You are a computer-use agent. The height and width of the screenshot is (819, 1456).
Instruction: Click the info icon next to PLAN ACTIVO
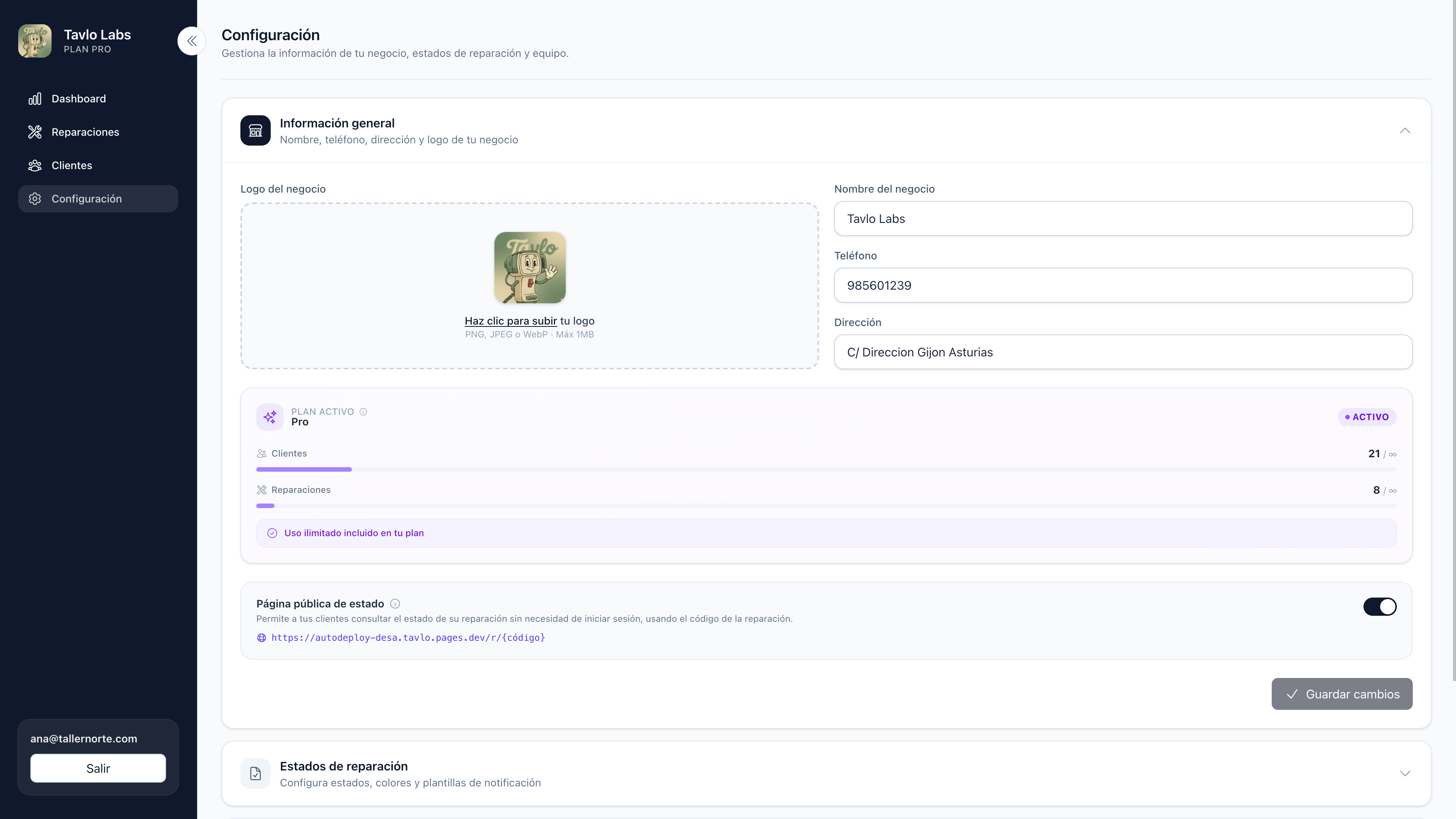pyautogui.click(x=364, y=411)
